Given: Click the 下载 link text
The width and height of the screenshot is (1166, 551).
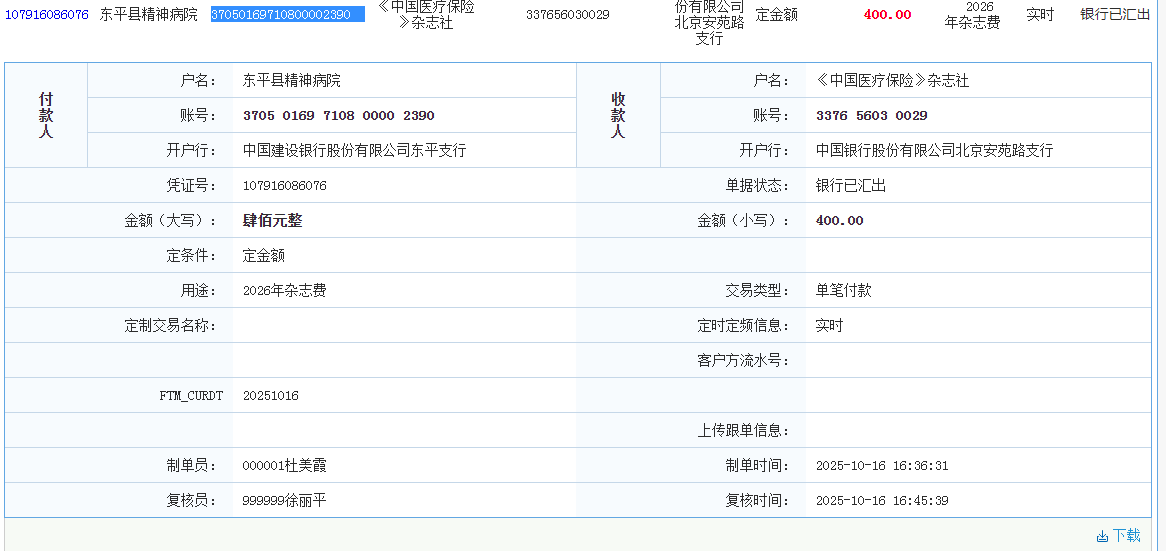Looking at the screenshot, I should [x=1126, y=535].
